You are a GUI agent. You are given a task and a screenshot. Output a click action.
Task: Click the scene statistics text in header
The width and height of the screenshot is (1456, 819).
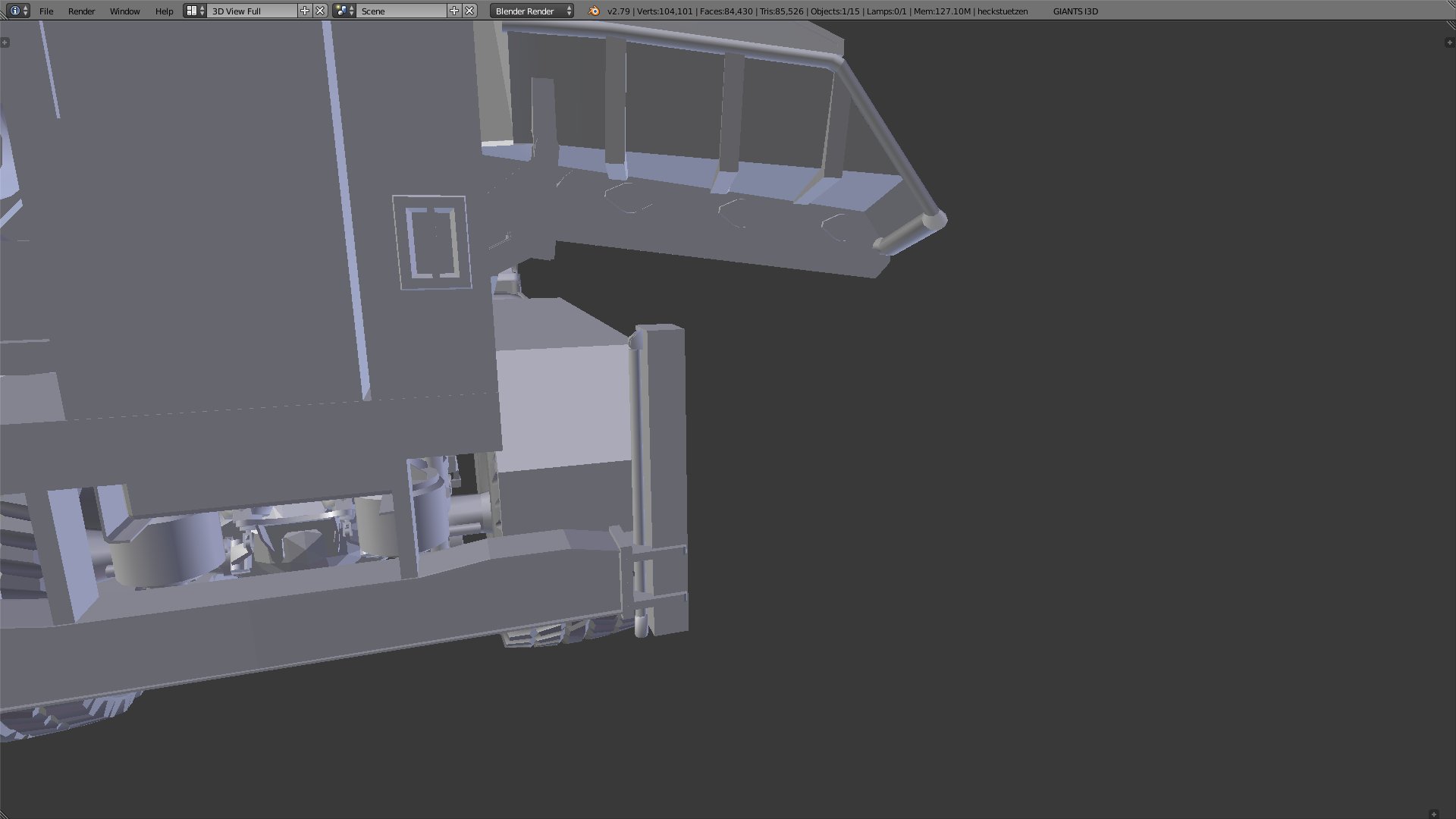[x=817, y=11]
